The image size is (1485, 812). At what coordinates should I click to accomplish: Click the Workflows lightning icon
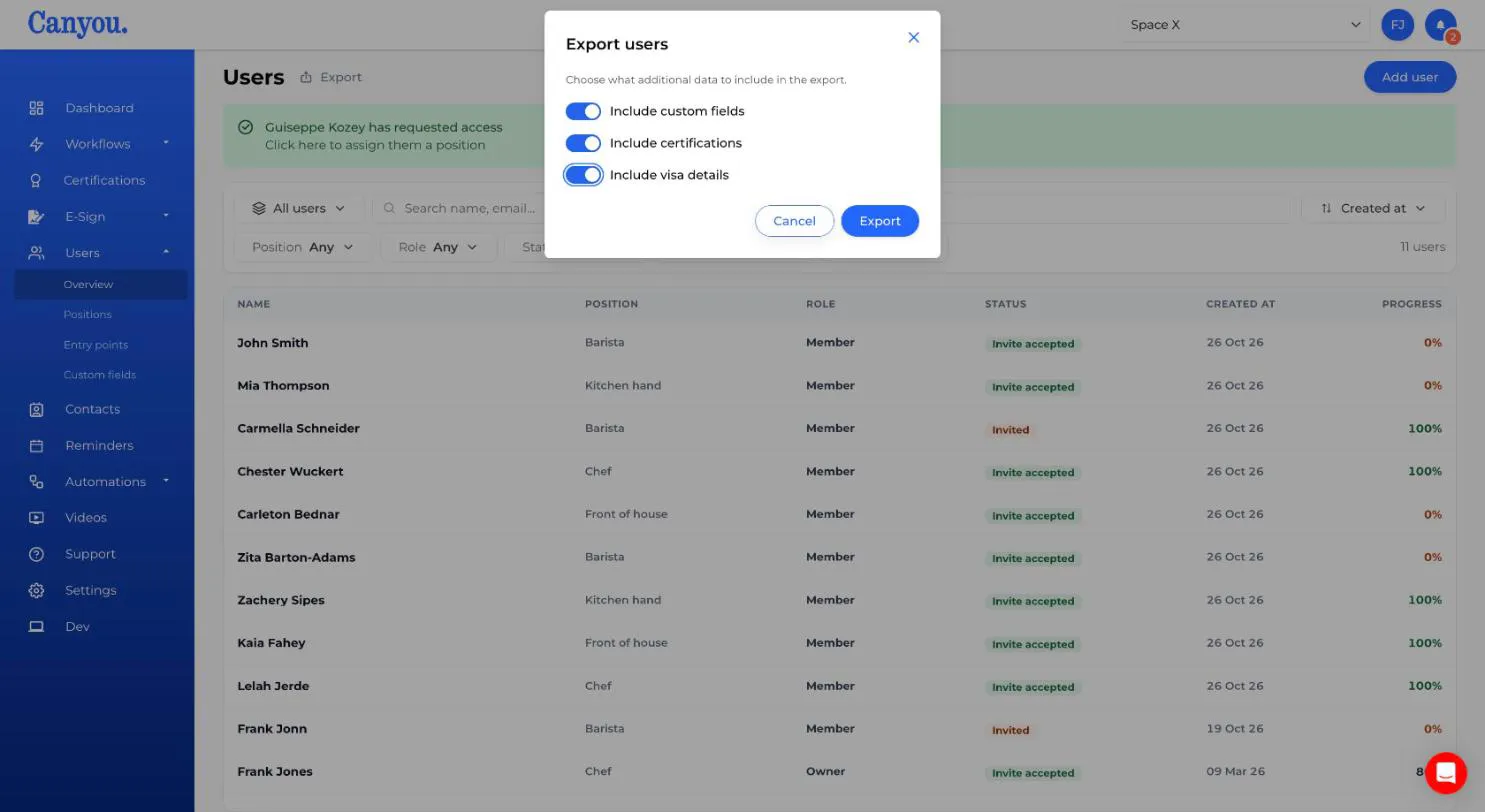pos(36,144)
